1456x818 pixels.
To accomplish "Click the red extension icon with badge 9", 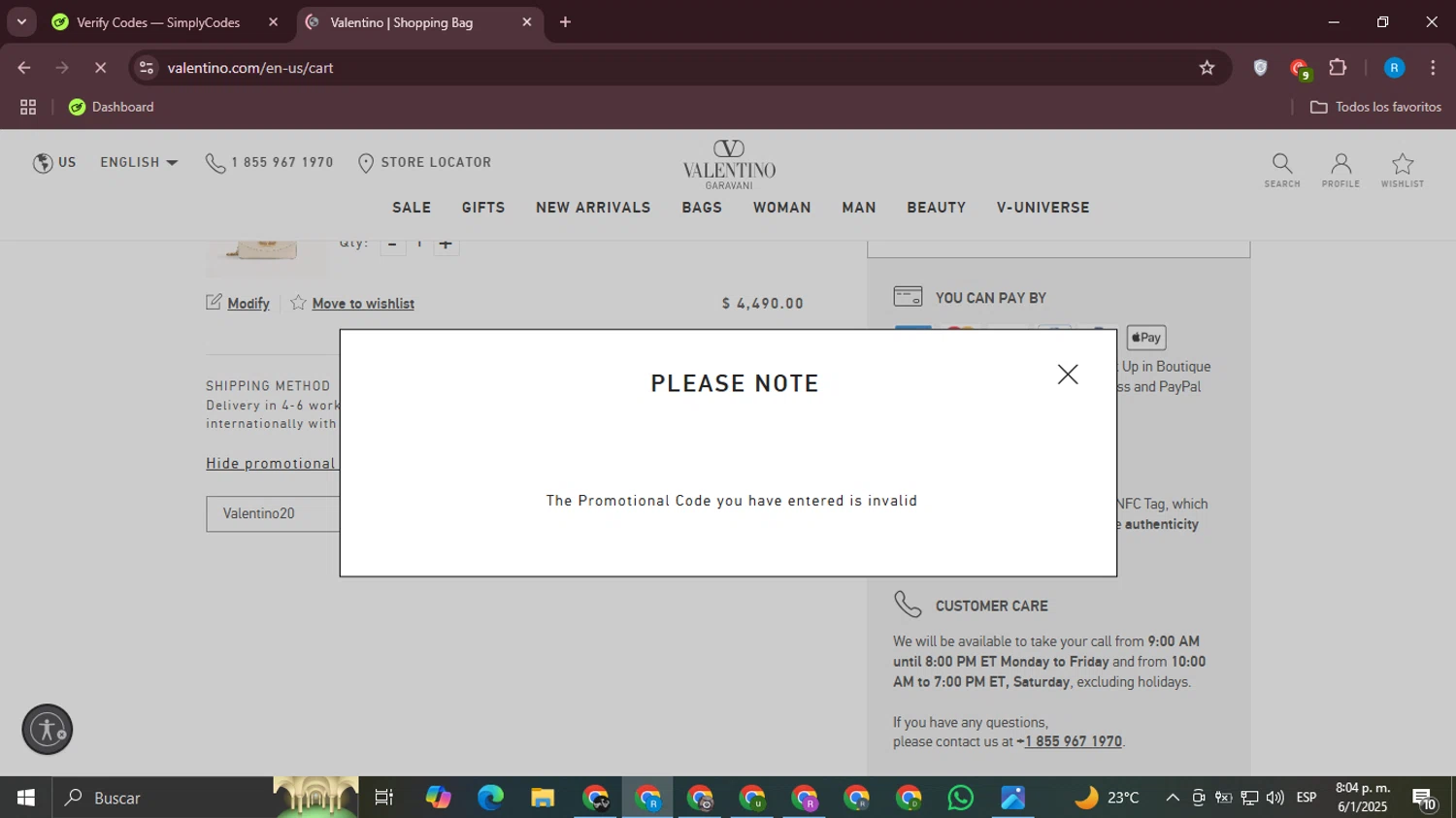I will (x=1300, y=69).
